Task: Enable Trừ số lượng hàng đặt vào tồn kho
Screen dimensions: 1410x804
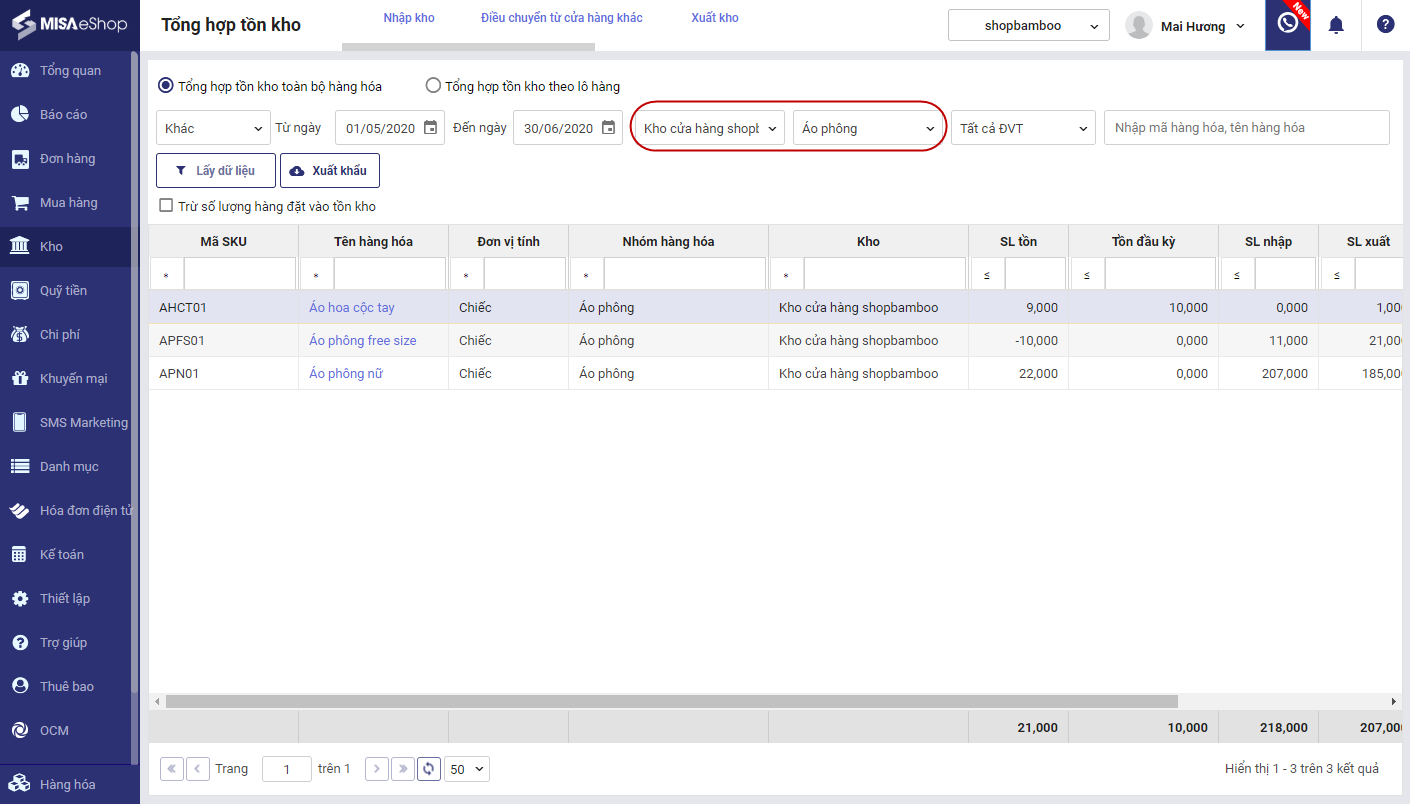Action: click(x=167, y=206)
